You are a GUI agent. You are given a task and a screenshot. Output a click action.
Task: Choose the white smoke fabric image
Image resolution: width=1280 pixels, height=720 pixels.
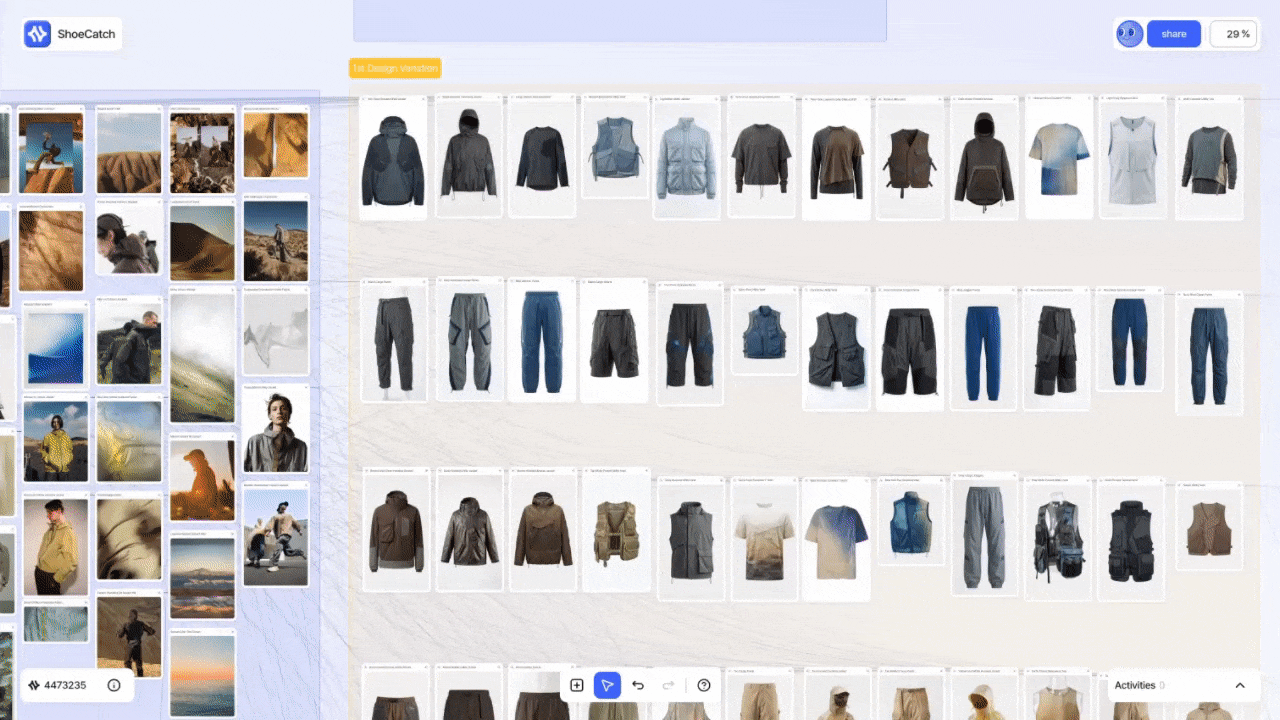[x=275, y=332]
